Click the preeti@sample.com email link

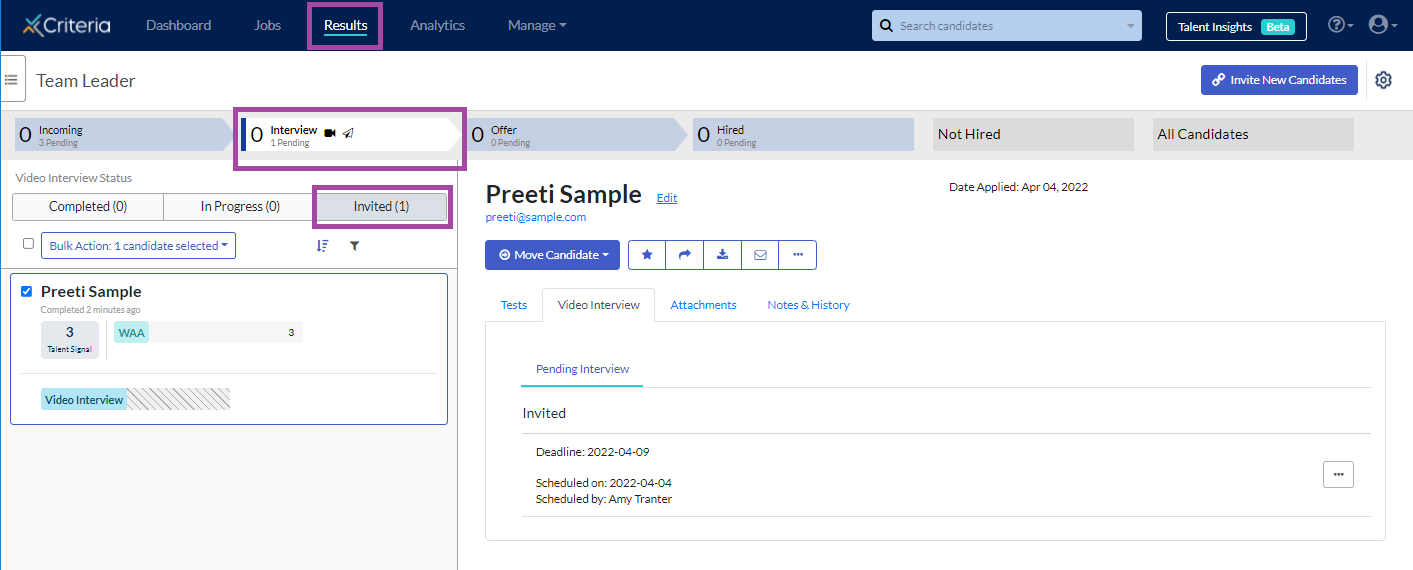coord(536,217)
